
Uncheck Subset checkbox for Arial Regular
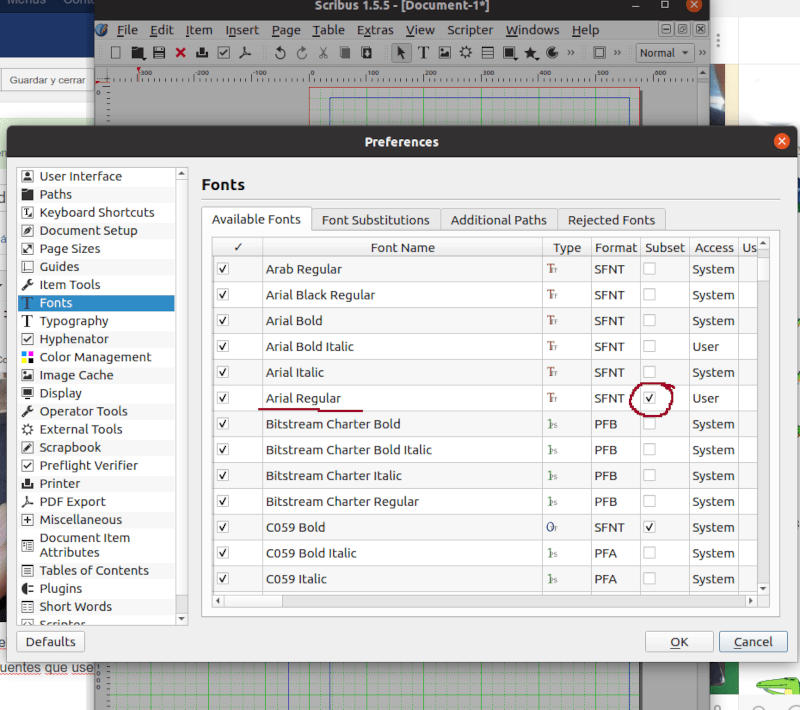coord(649,398)
